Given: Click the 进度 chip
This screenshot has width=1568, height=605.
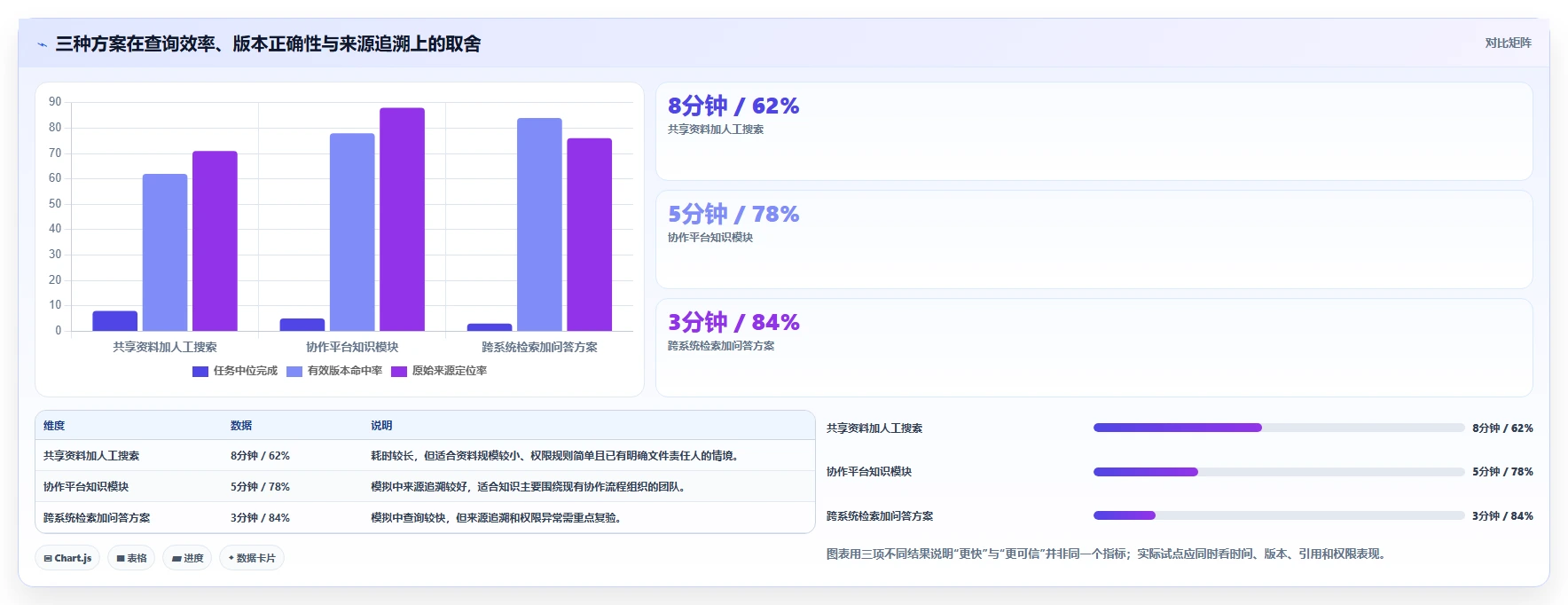Looking at the screenshot, I should click(187, 558).
